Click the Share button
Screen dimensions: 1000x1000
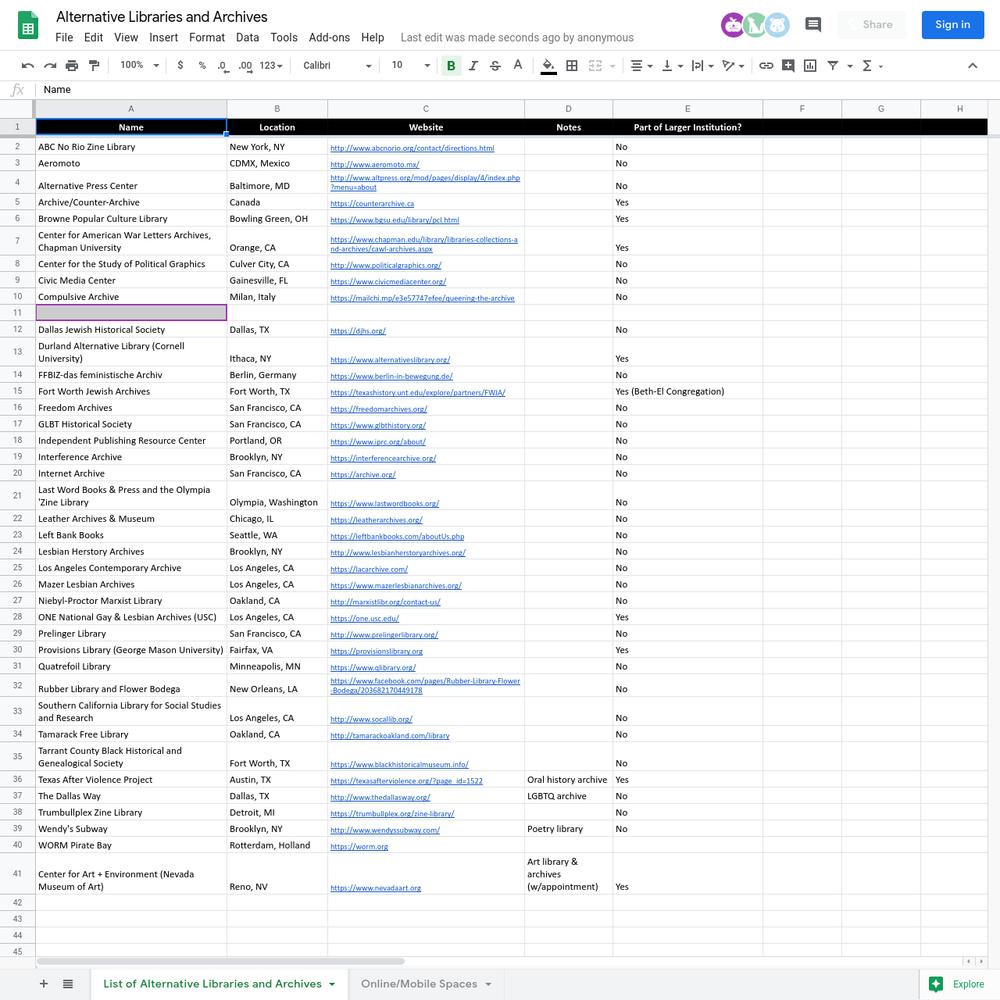(871, 25)
